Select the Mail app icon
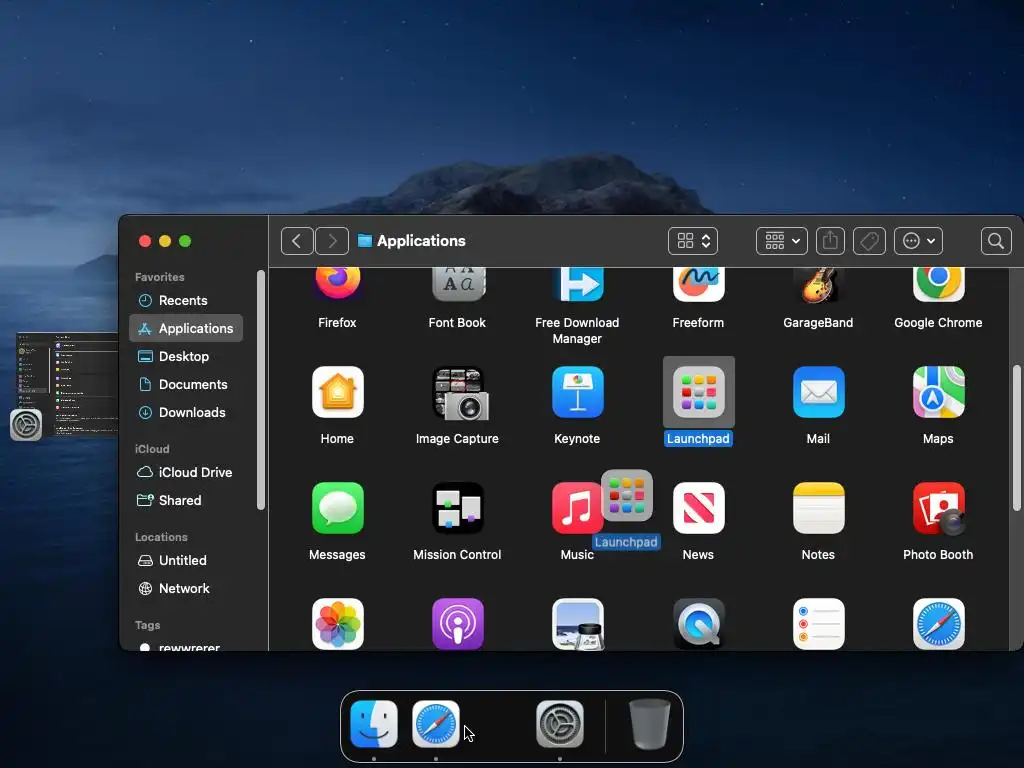 pyautogui.click(x=818, y=392)
